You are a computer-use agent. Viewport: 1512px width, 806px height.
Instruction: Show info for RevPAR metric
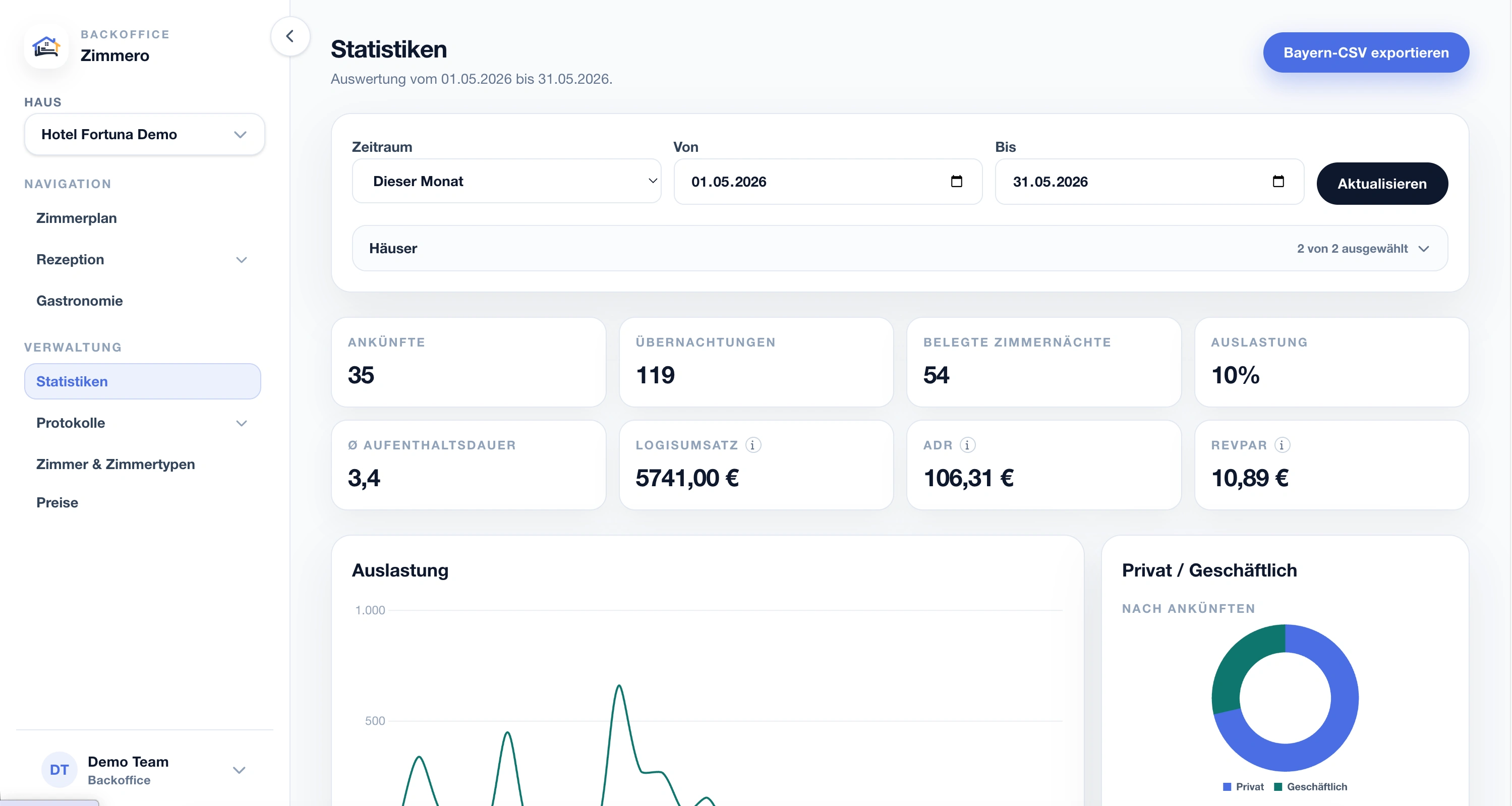coord(1282,445)
